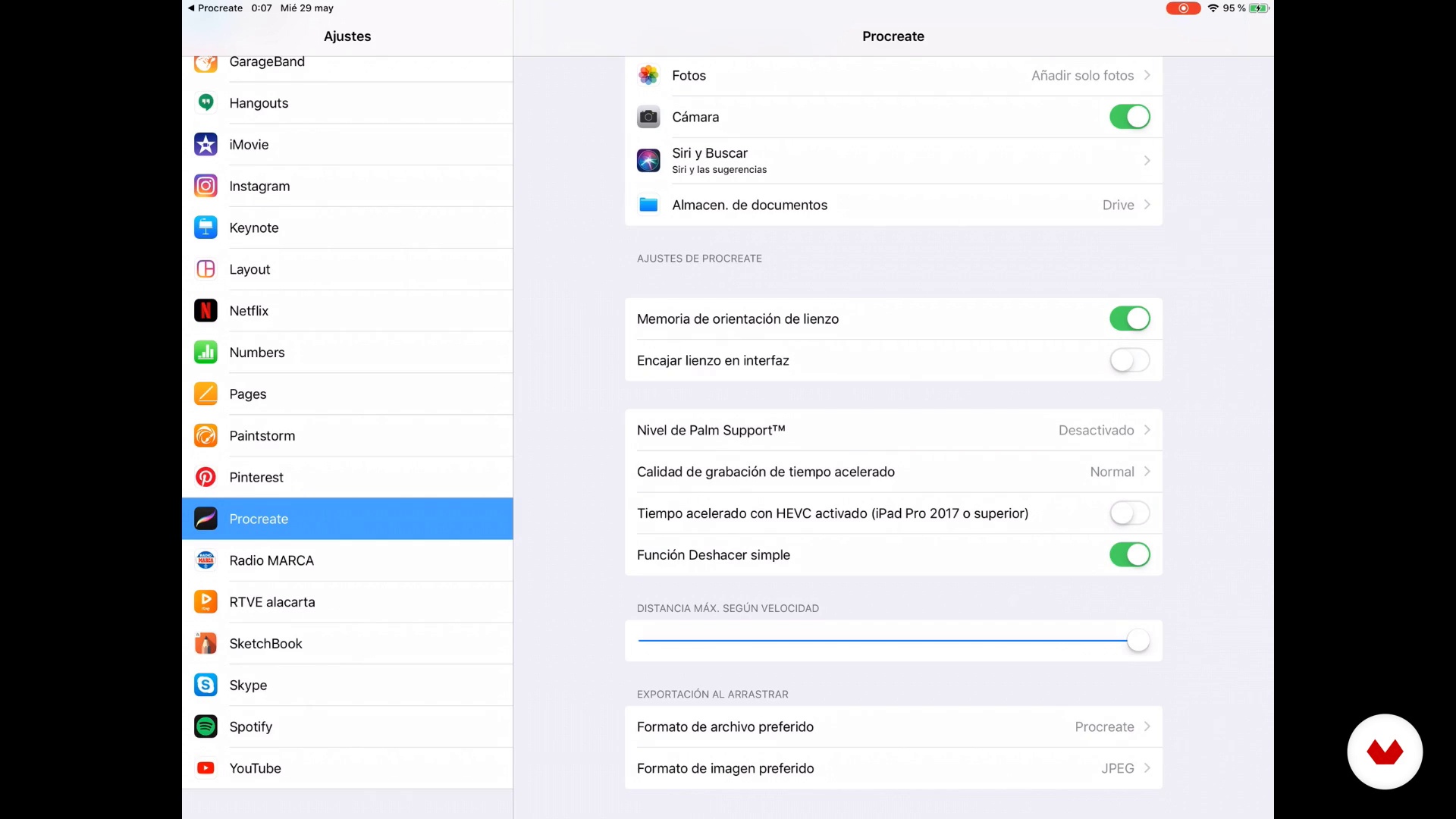Select the iMovie star icon

tap(206, 144)
